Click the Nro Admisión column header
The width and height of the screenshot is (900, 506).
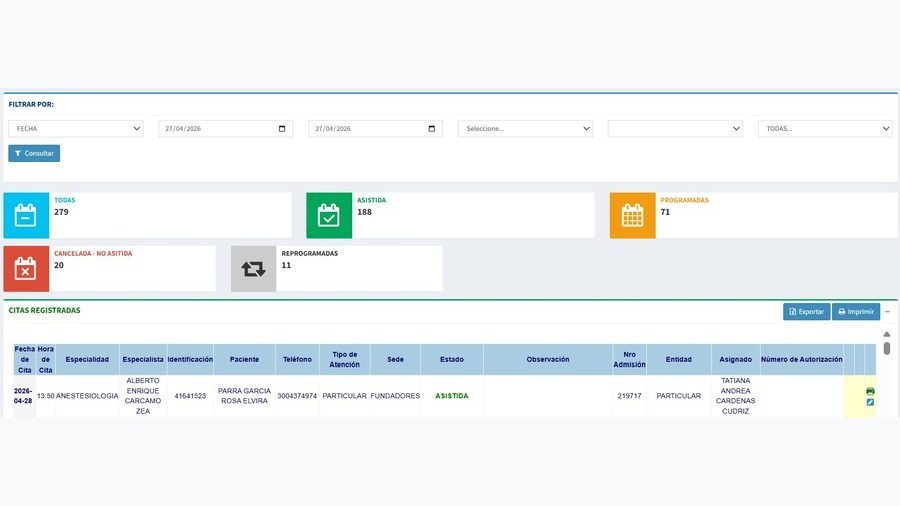(629, 360)
